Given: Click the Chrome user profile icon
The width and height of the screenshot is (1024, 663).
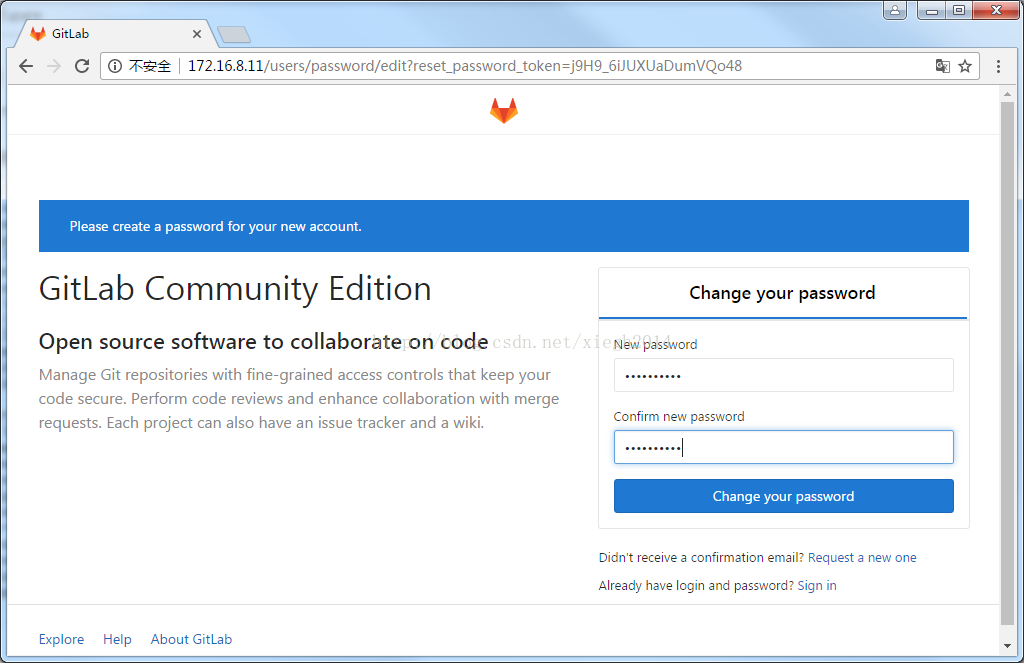Looking at the screenshot, I should point(895,10).
